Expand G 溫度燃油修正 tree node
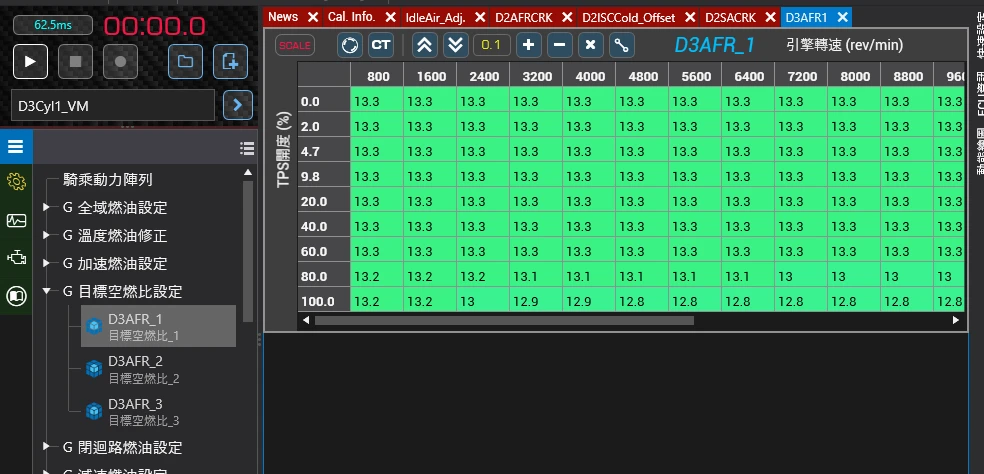The height and width of the screenshot is (474, 984). [46, 235]
